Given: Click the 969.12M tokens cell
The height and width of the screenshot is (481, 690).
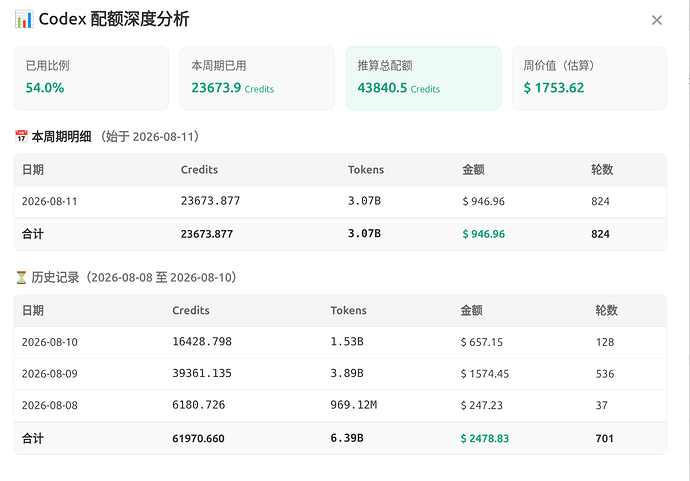Looking at the screenshot, I should click(x=354, y=405).
